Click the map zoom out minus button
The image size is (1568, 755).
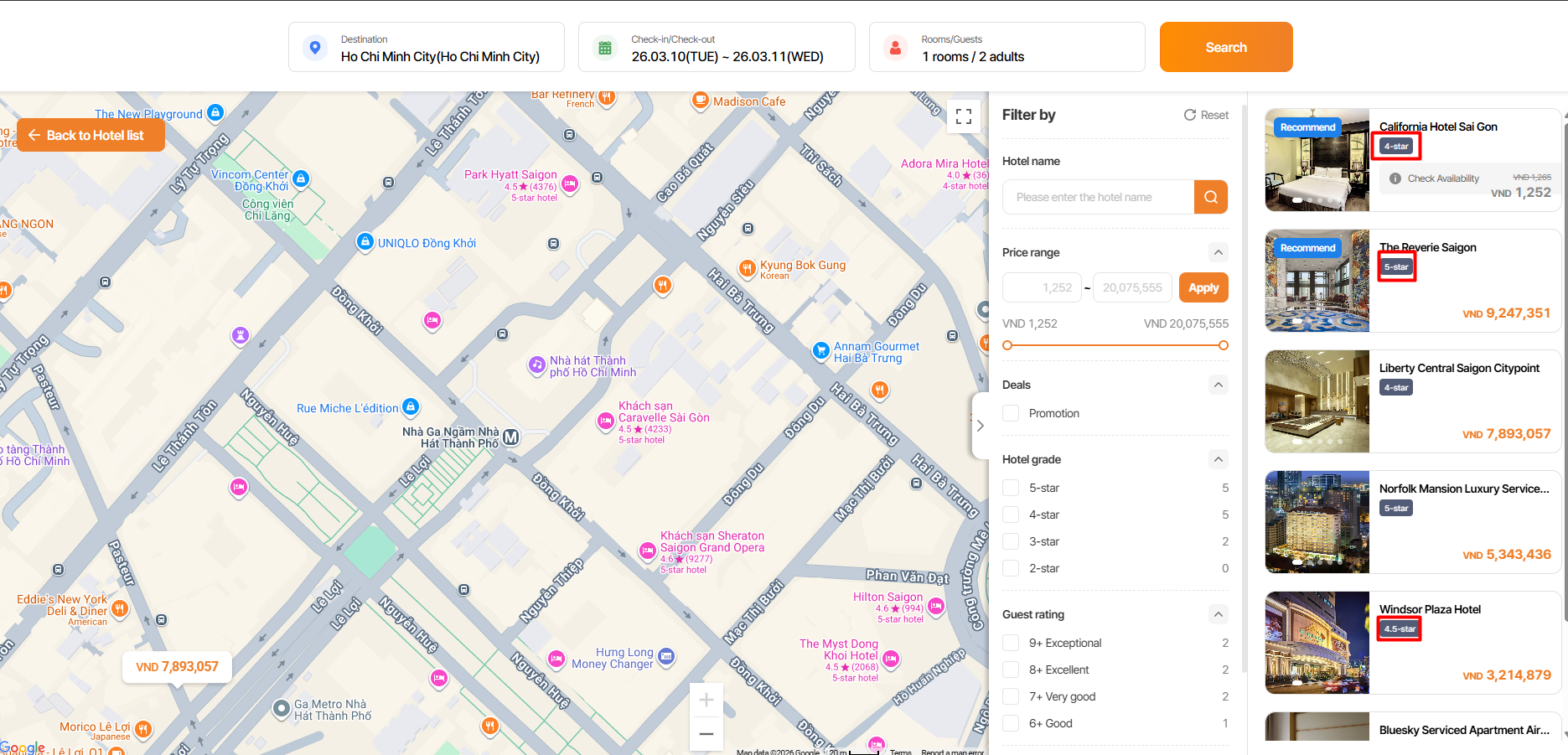706,734
